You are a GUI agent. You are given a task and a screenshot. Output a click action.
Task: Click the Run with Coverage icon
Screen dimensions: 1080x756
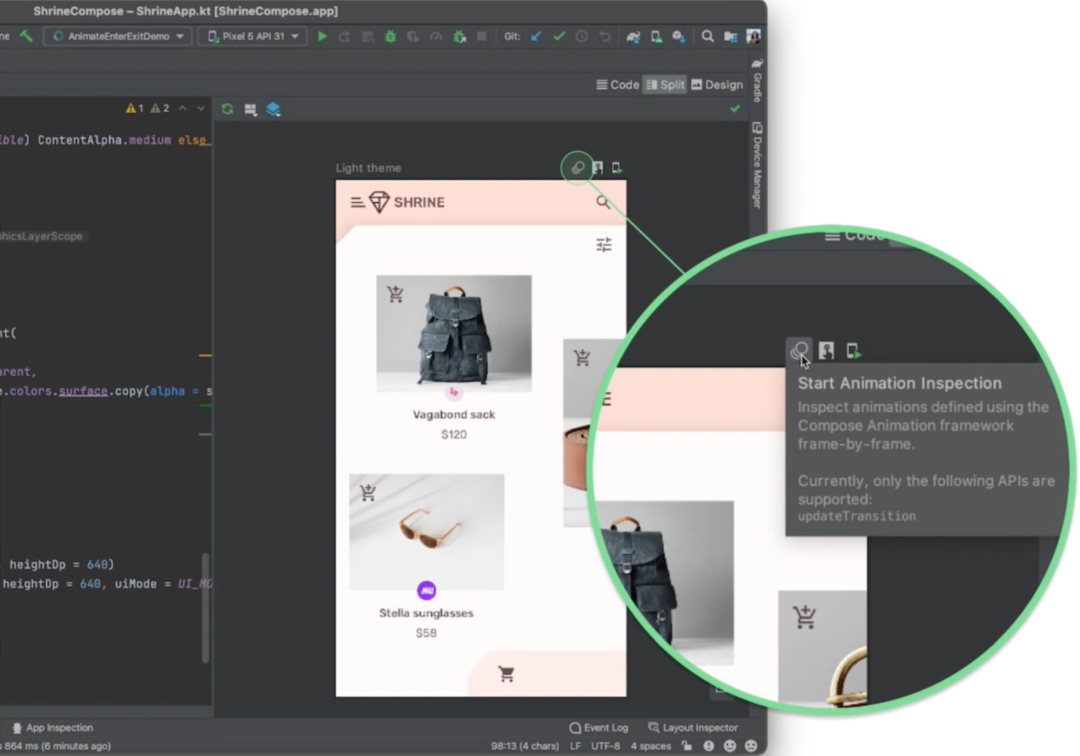click(x=413, y=36)
